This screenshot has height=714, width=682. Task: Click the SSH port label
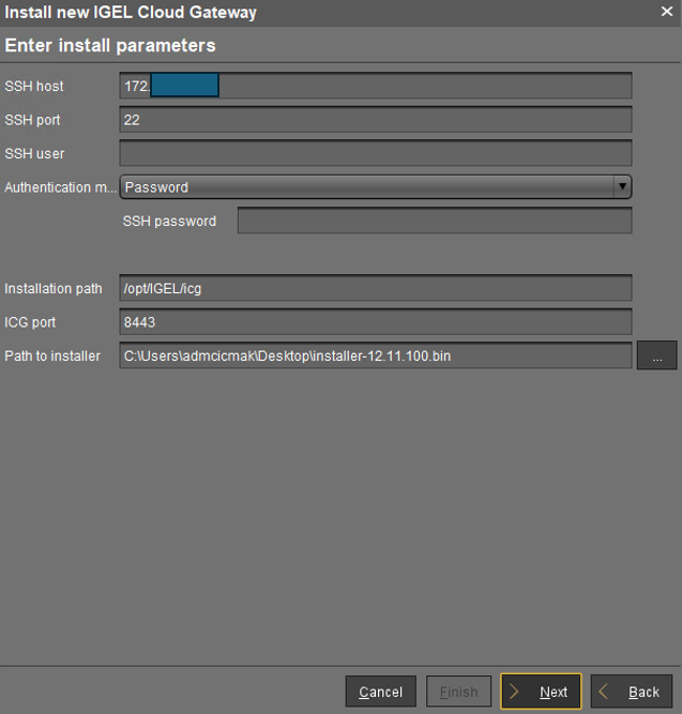(32, 120)
